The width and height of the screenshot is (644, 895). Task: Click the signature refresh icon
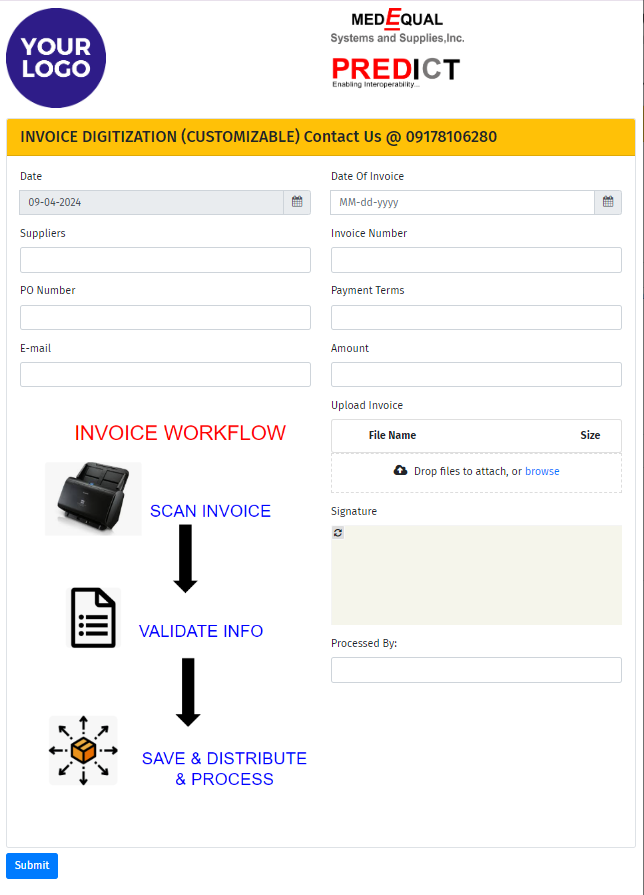coord(338,533)
